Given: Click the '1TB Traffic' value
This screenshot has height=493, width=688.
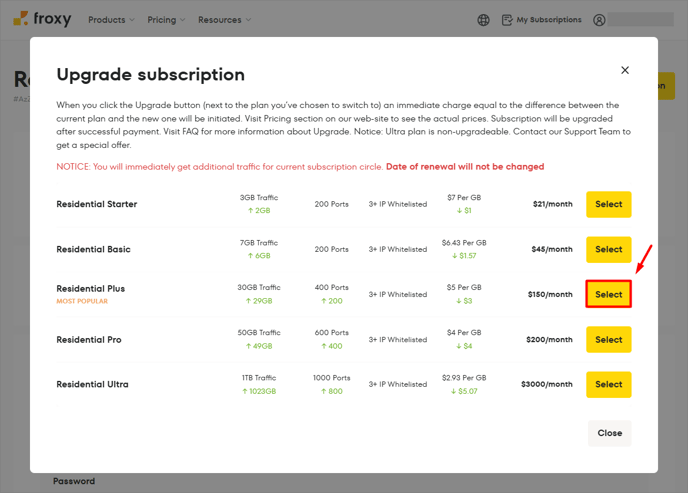Looking at the screenshot, I should point(259,378).
